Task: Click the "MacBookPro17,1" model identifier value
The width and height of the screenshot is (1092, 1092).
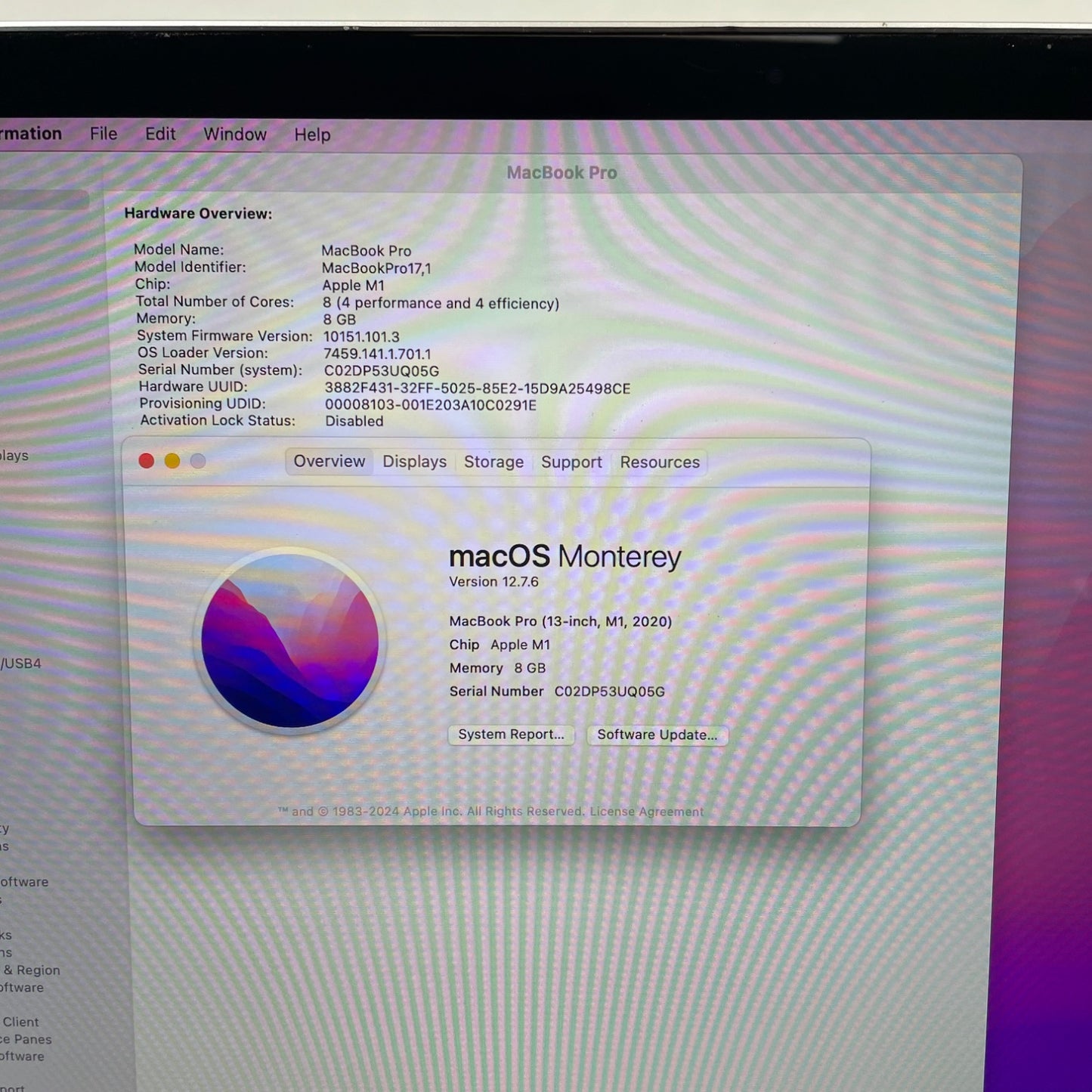Action: [x=376, y=268]
